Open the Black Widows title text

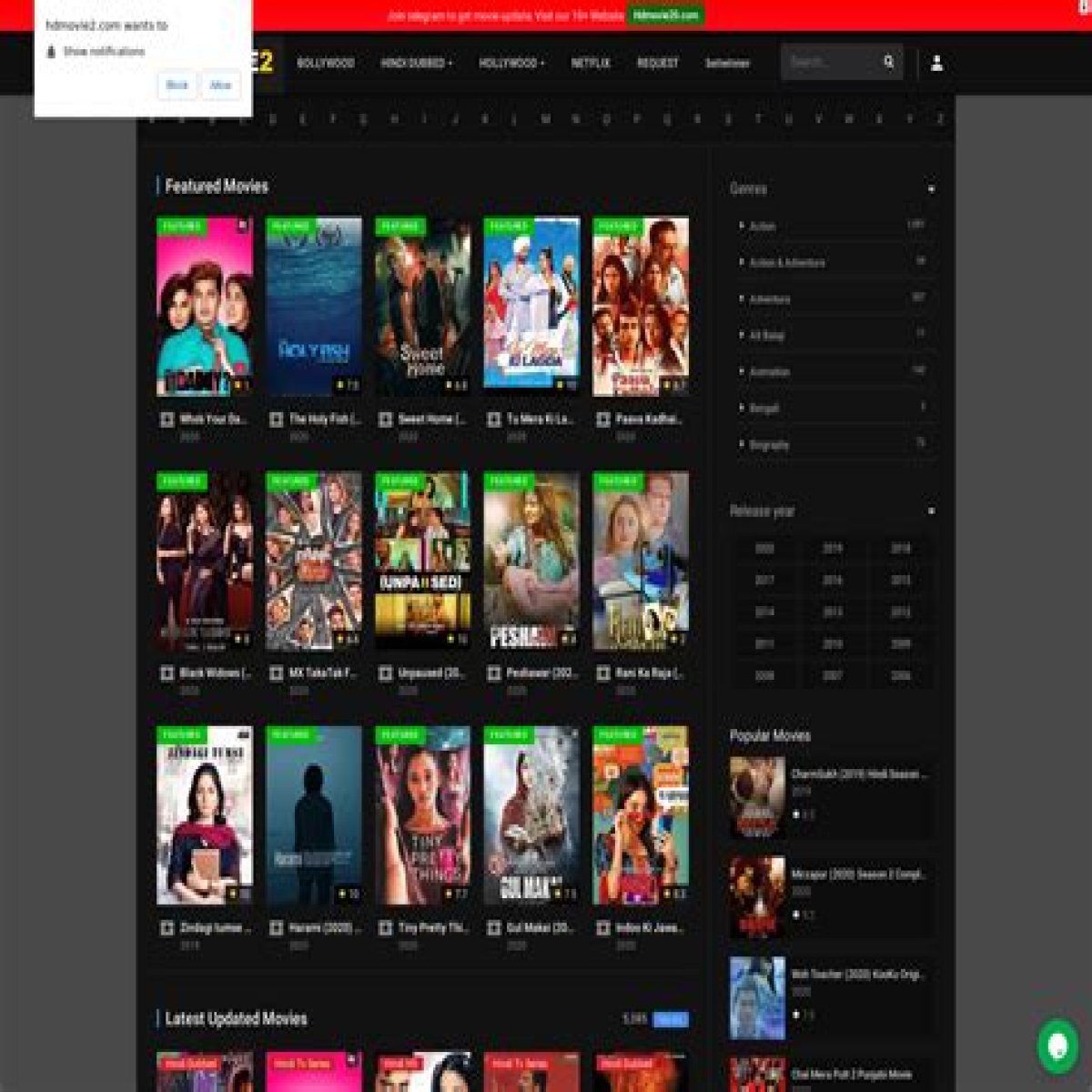(x=217, y=673)
